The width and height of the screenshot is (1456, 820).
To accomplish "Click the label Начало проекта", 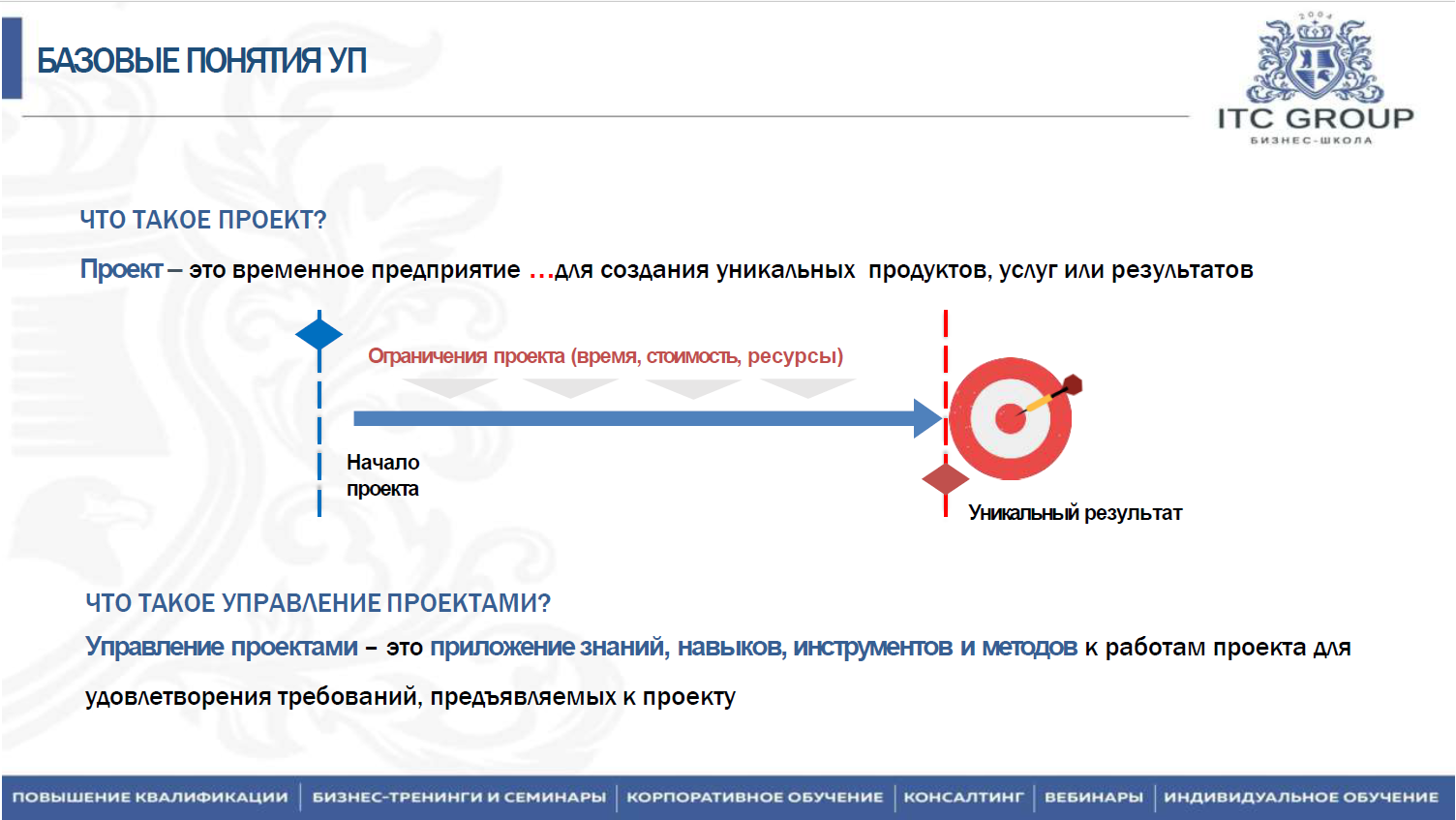I will (x=383, y=475).
